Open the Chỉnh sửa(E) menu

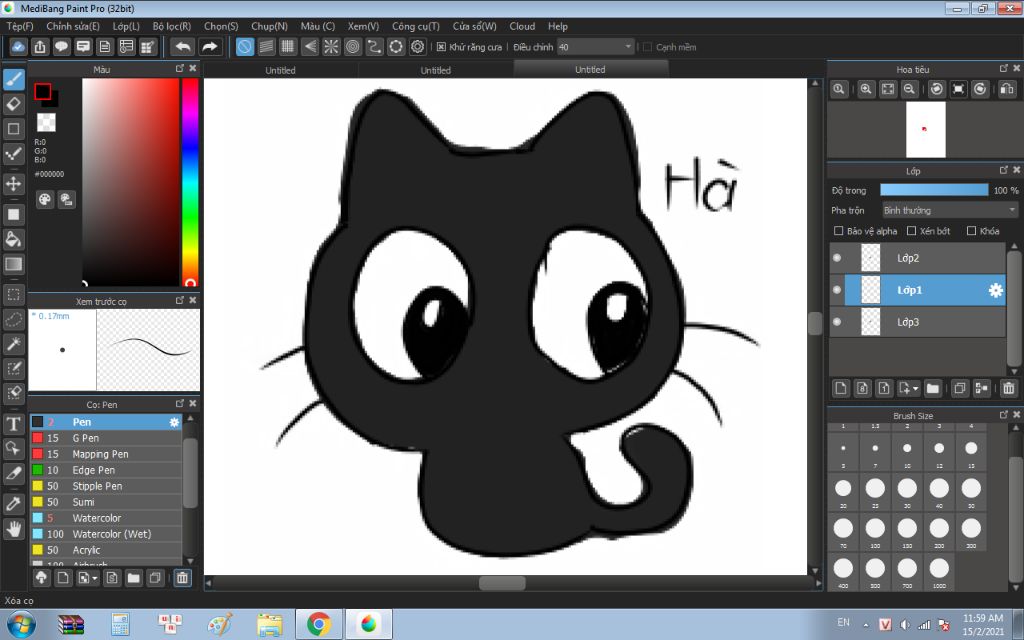click(73, 26)
